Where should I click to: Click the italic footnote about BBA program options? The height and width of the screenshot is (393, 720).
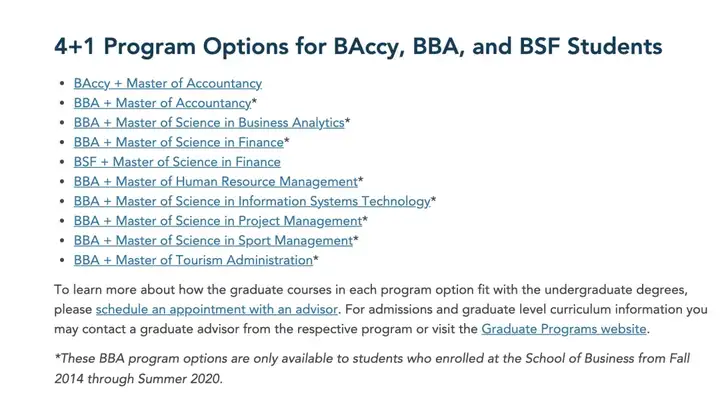pyautogui.click(x=372, y=368)
